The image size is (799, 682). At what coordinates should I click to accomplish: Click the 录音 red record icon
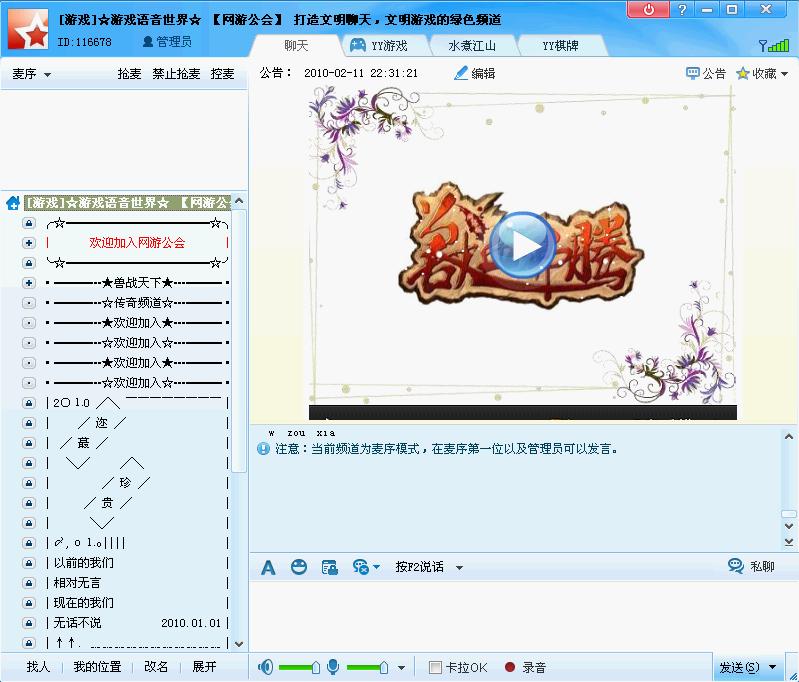[x=510, y=667]
